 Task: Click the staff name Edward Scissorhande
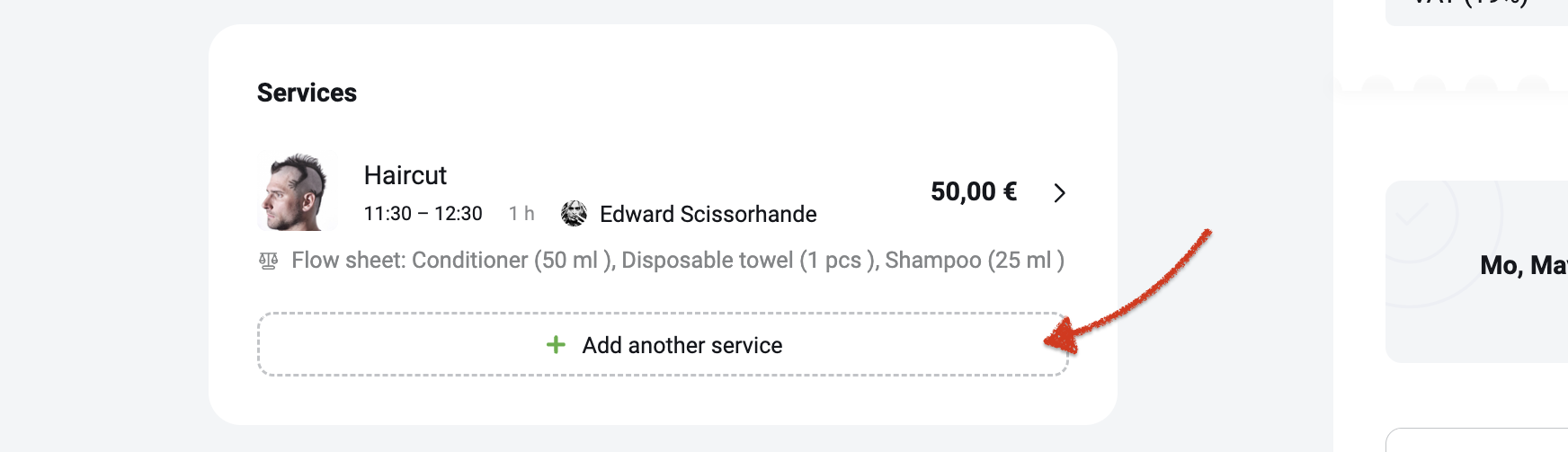[x=708, y=214]
